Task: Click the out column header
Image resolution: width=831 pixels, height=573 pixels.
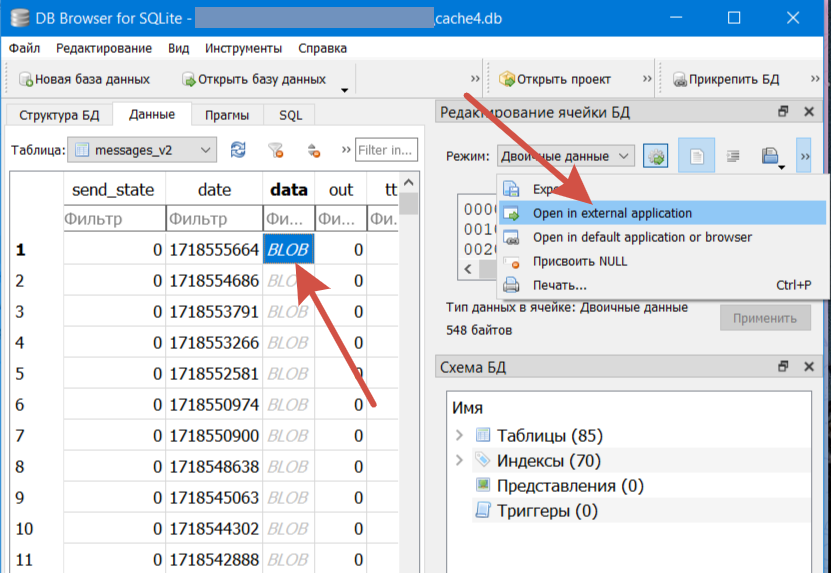Action: (341, 190)
